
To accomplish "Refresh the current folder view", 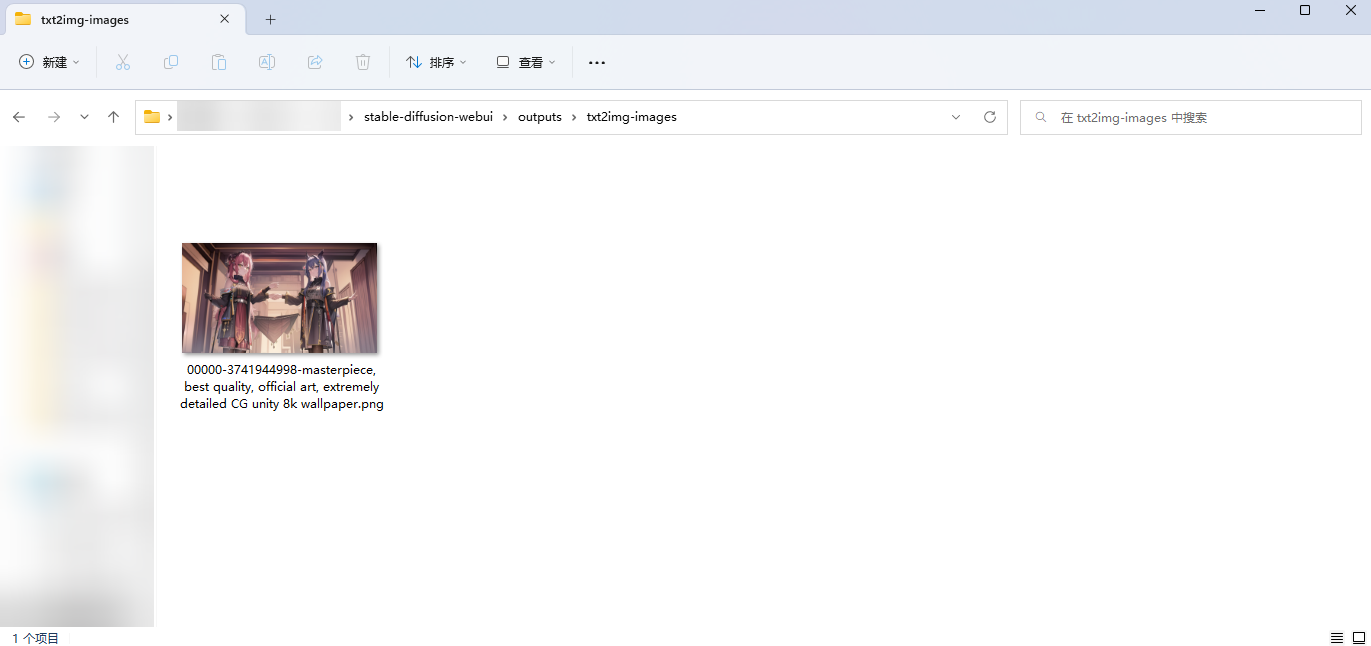I will tap(990, 117).
